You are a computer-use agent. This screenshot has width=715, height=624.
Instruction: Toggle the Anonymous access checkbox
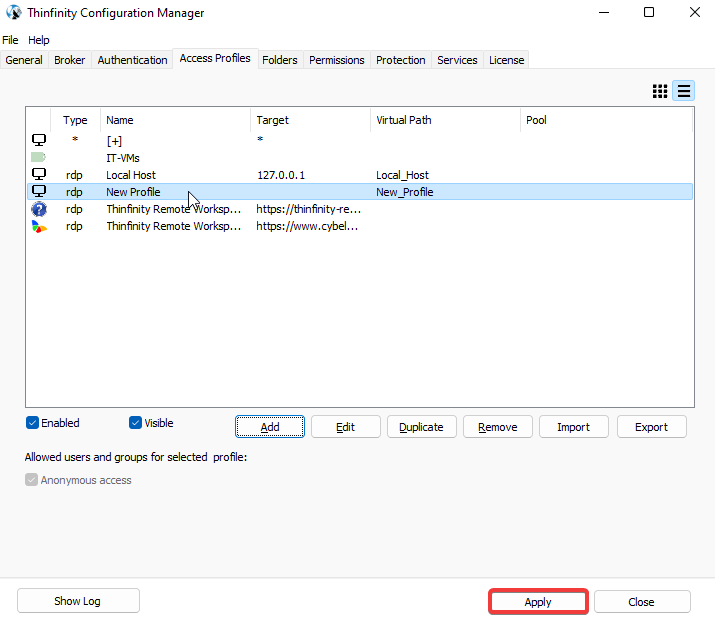31,480
